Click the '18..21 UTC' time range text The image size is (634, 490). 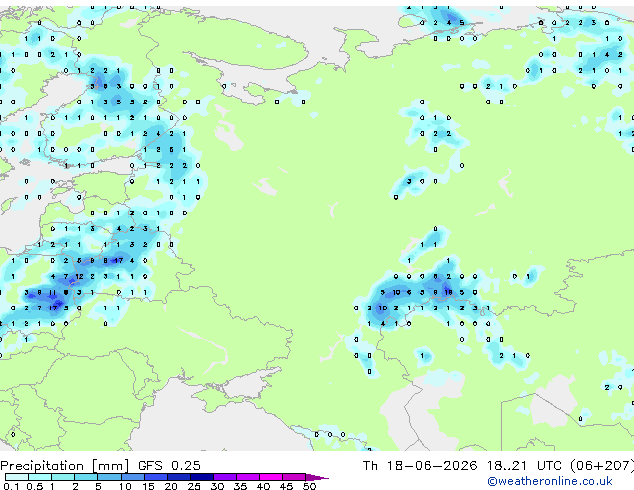tap(524, 466)
